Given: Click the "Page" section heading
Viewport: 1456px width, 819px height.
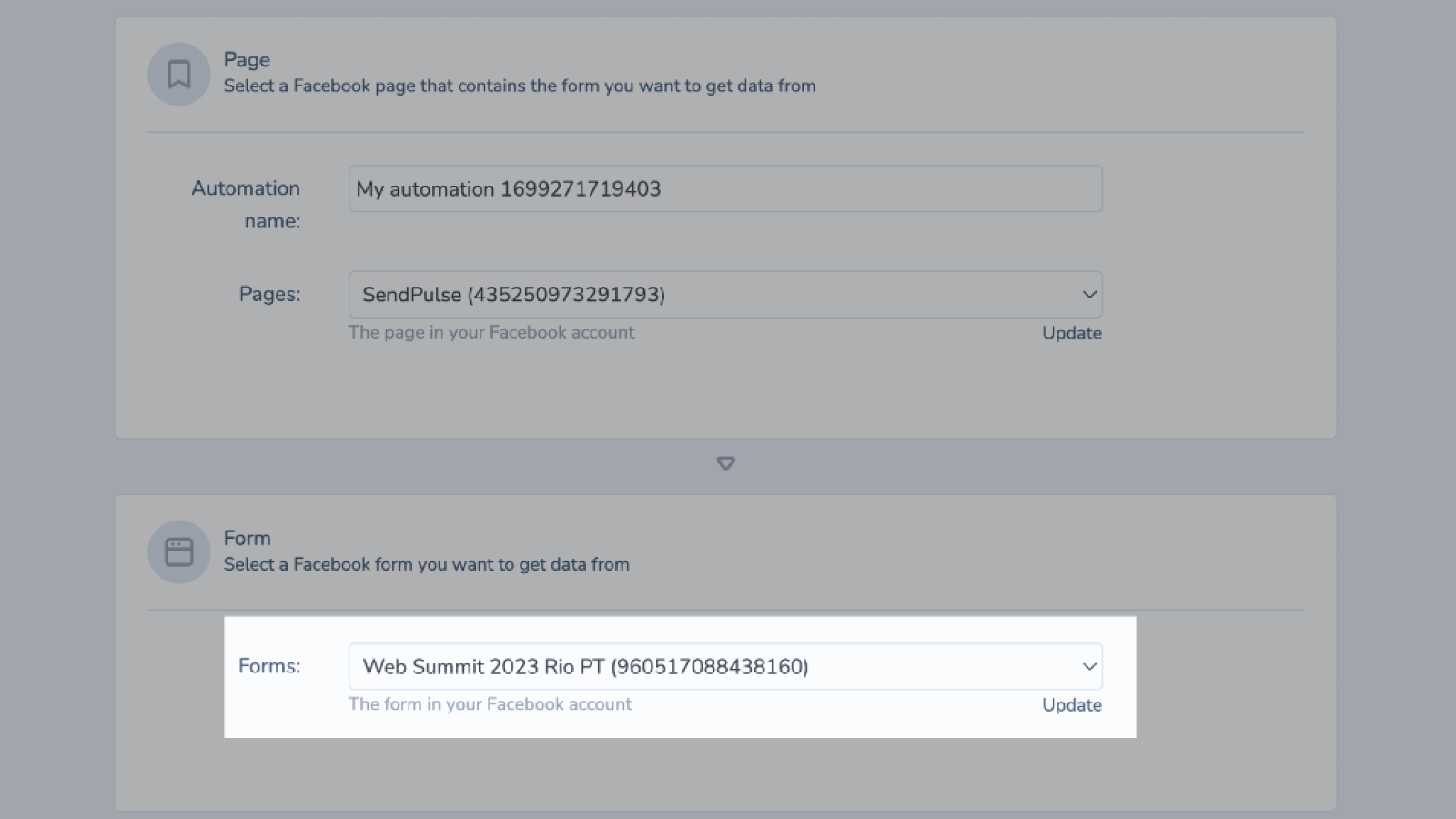Looking at the screenshot, I should tap(247, 59).
